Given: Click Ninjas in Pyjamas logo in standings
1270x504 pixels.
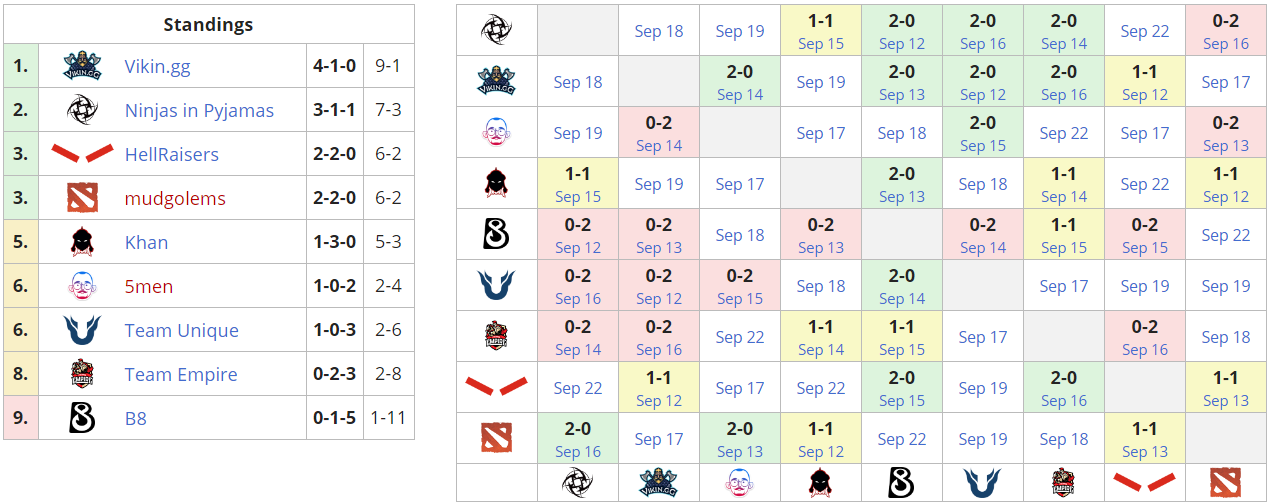Looking at the screenshot, I should click(82, 110).
